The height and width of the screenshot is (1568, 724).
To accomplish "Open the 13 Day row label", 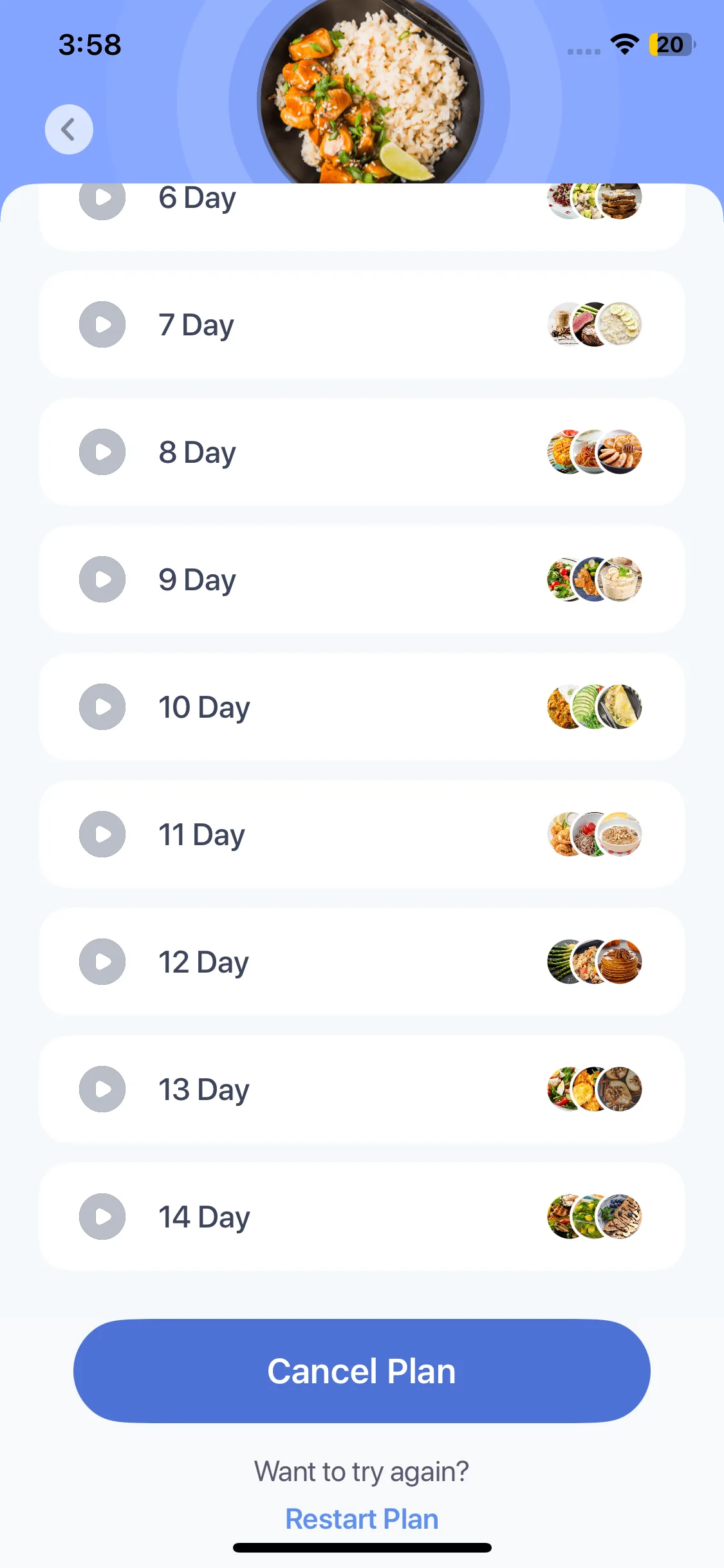I will point(204,1090).
